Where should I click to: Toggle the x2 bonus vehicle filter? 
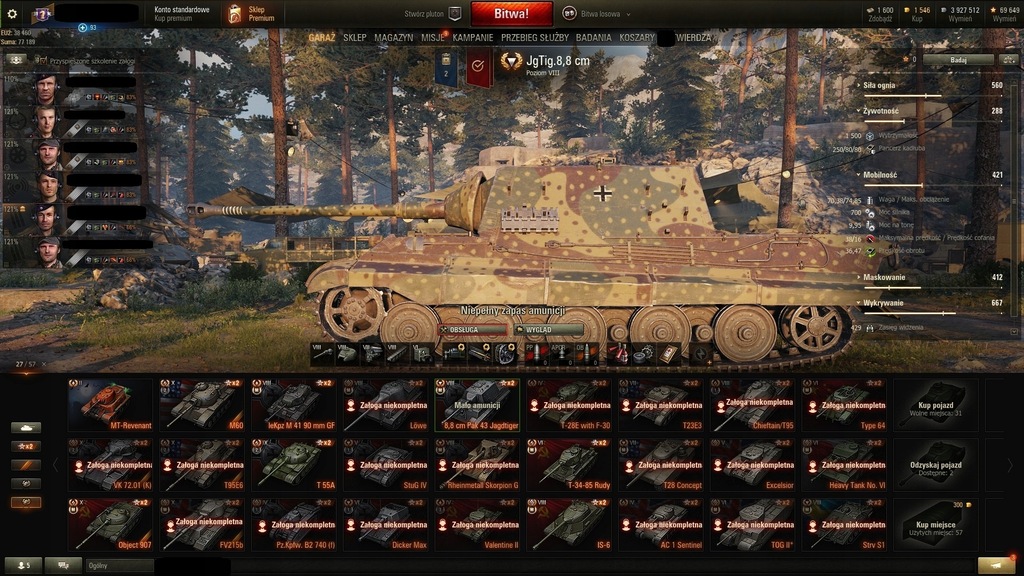26,447
